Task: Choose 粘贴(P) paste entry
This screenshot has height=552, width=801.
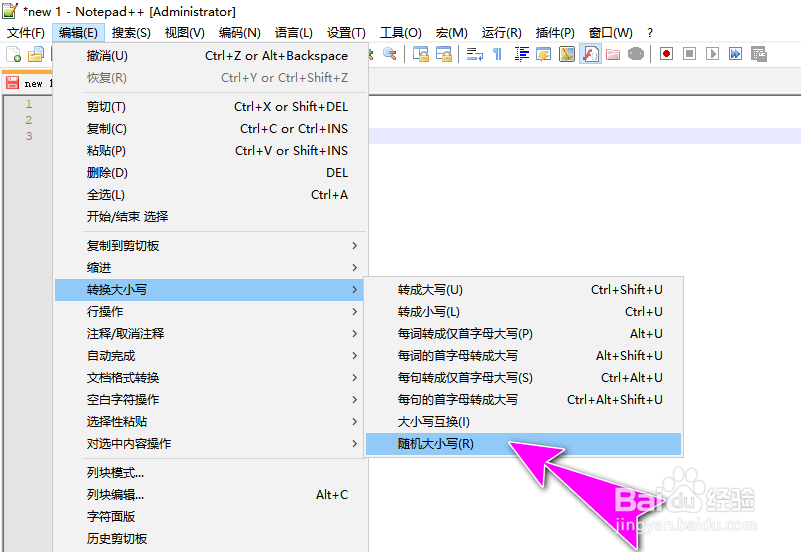Action: pos(210,151)
